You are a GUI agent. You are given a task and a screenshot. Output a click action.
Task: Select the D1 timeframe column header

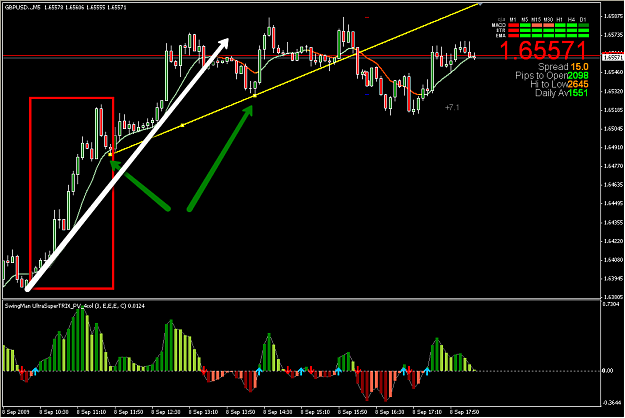tap(583, 20)
